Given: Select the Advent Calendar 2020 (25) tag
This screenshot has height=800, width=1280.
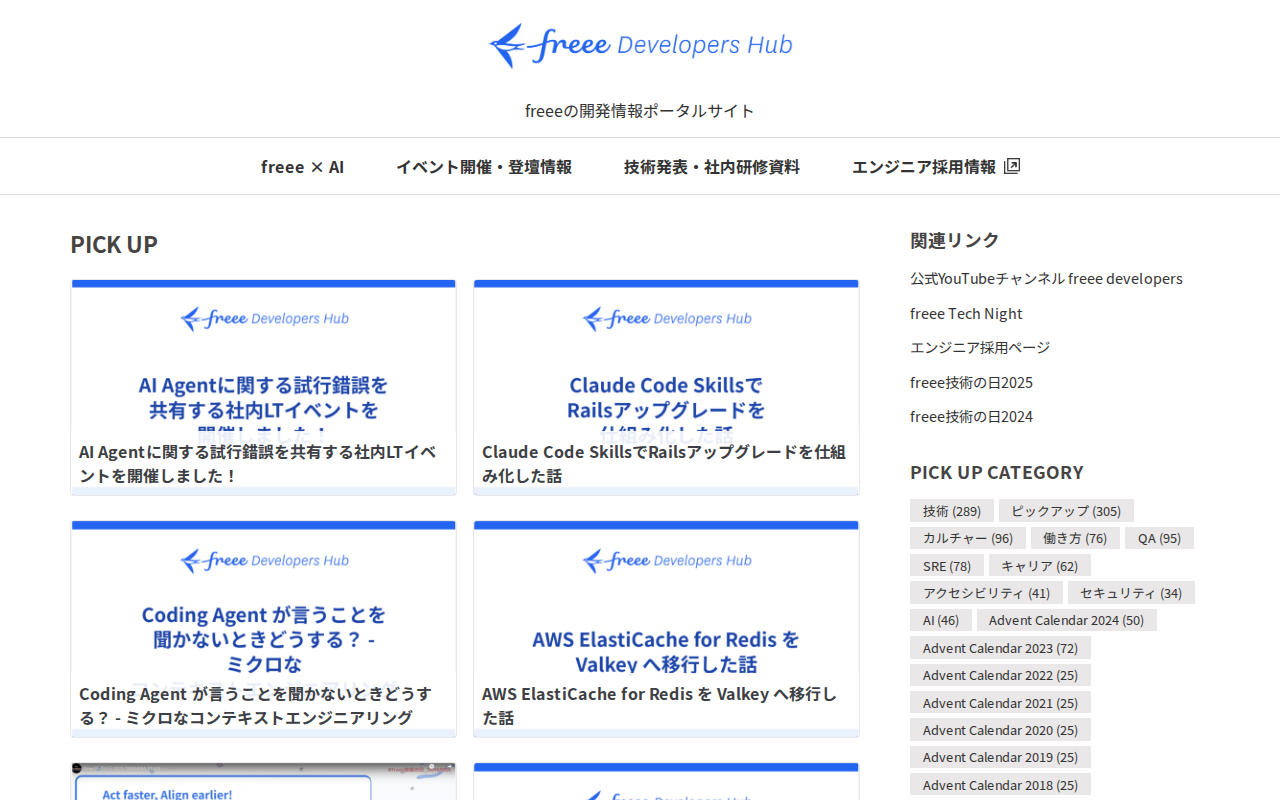Looking at the screenshot, I should (1000, 730).
